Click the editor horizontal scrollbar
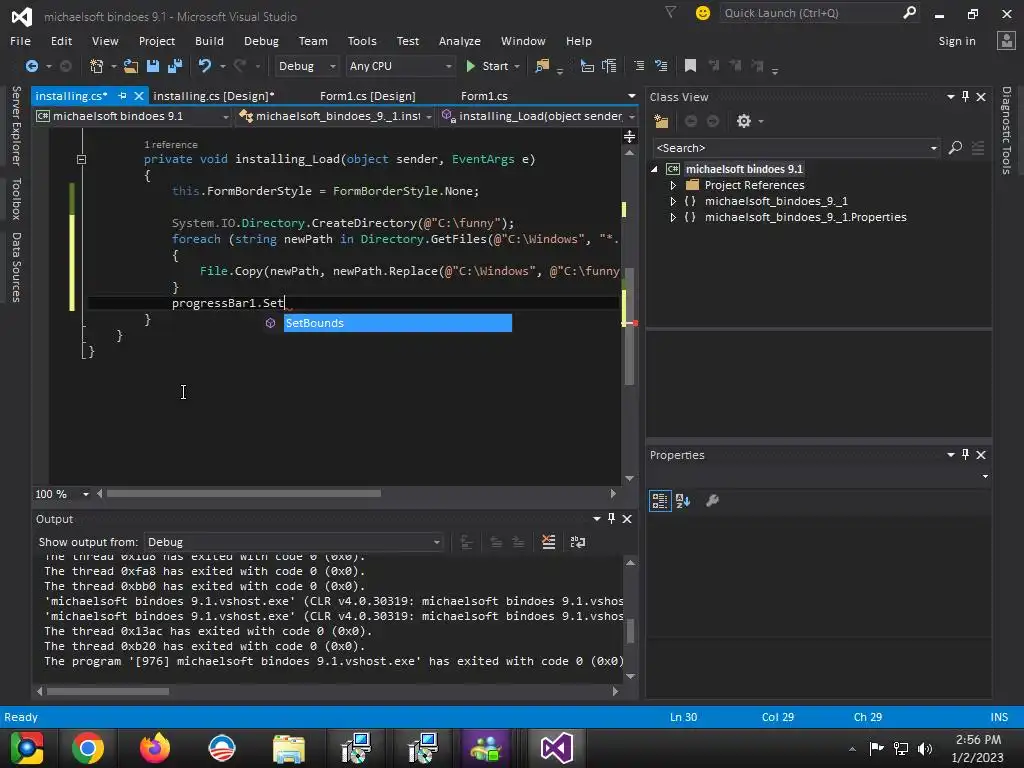Screen dimensions: 1024x768 point(244,494)
